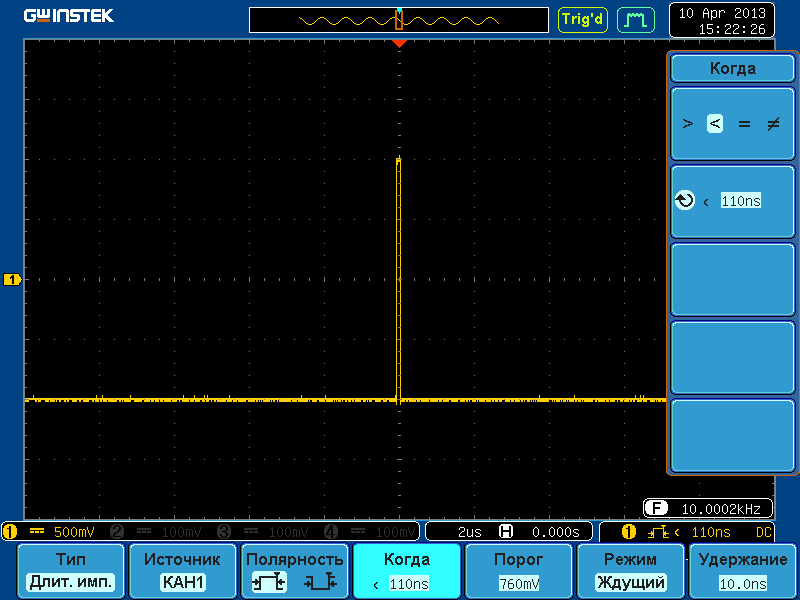800x600 pixels.
Task: Choose the equals pulse width condition
Action: coord(743,124)
